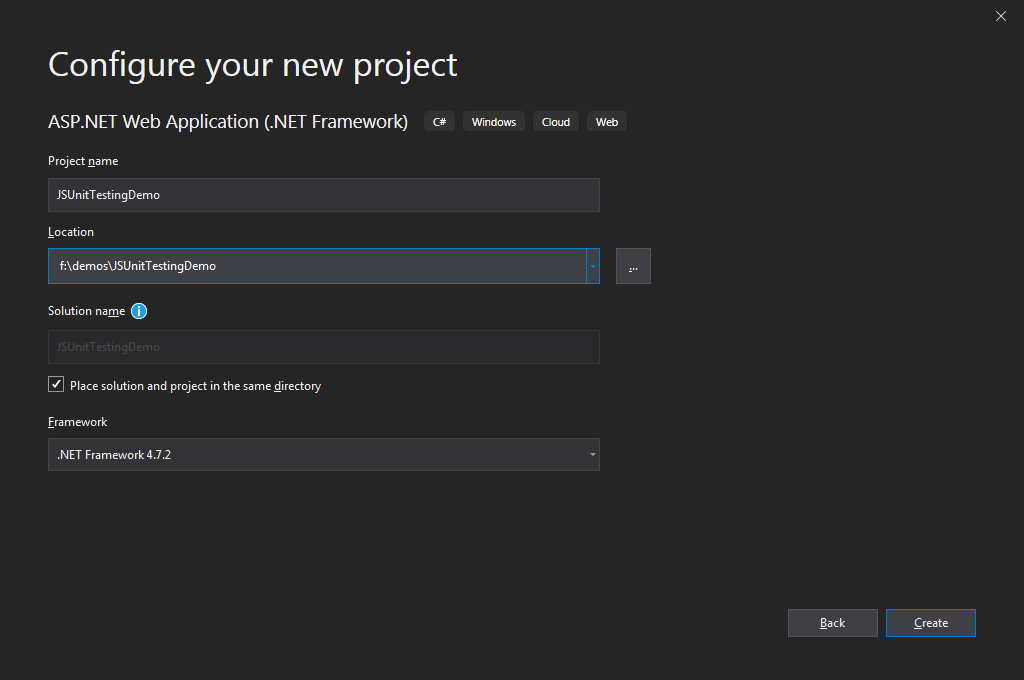Click the Configure your new project heading
Viewport: 1024px width, 680px height.
click(253, 65)
